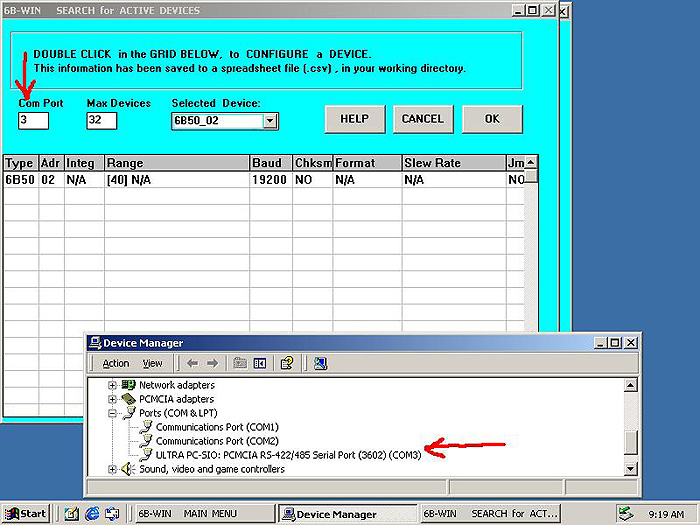The width and height of the screenshot is (700, 525).
Task: Click the 6B50 cell in the grid
Action: (x=21, y=180)
